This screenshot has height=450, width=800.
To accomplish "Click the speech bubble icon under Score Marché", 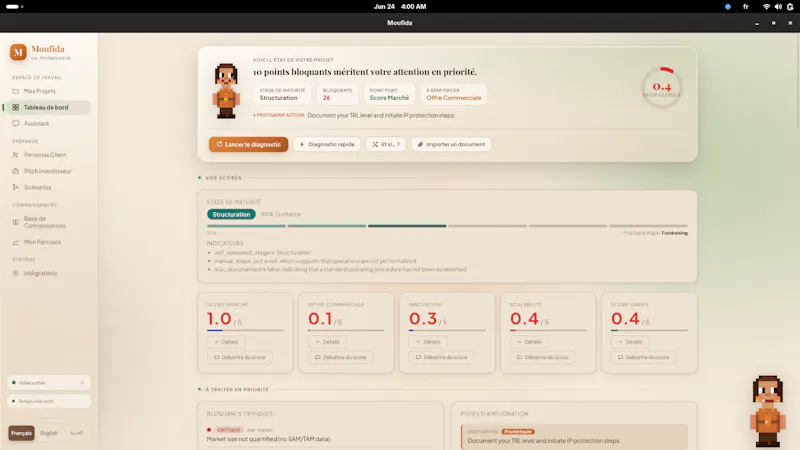I will click(216, 357).
